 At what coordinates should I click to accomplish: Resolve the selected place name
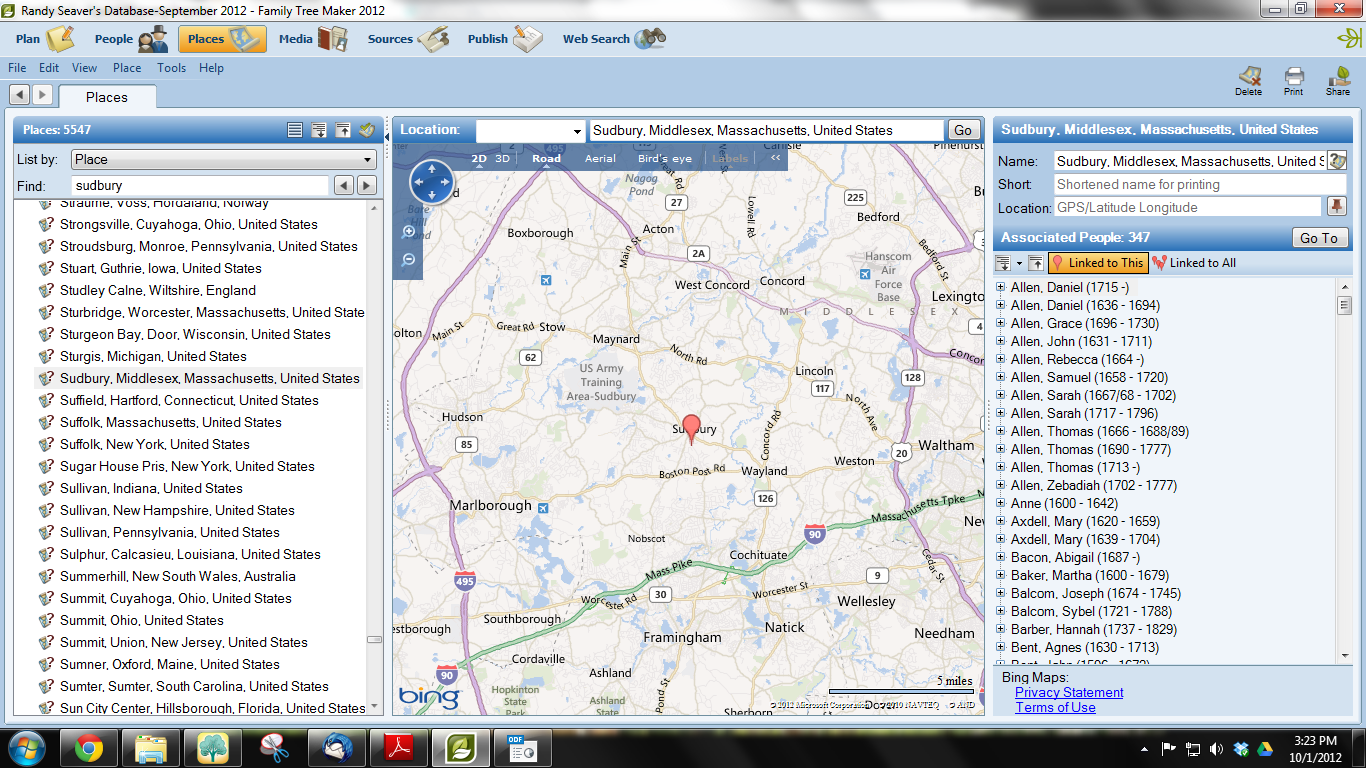(367, 129)
